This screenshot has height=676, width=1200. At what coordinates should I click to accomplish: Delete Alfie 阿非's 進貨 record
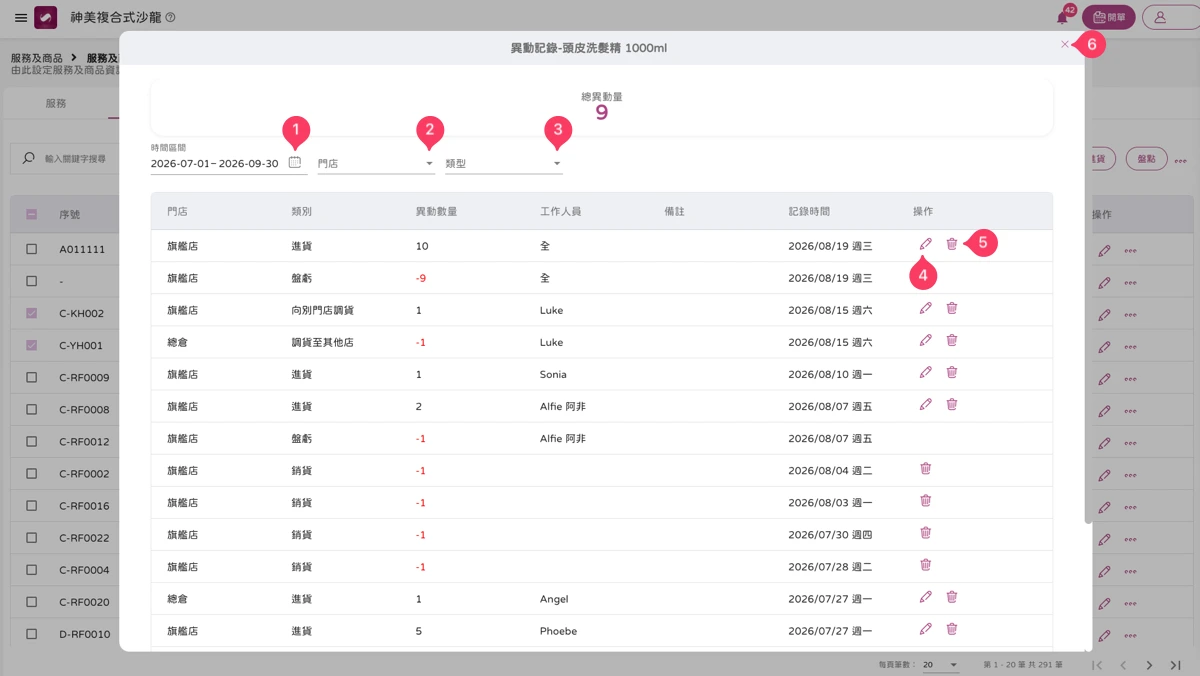click(952, 404)
